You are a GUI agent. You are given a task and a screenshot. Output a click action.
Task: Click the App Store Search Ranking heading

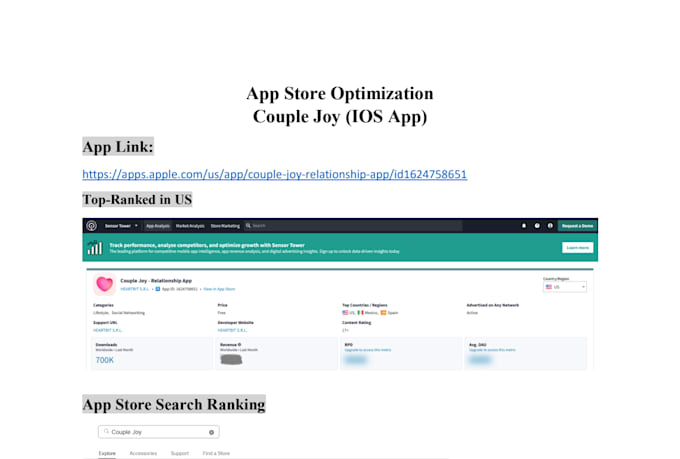pos(174,404)
